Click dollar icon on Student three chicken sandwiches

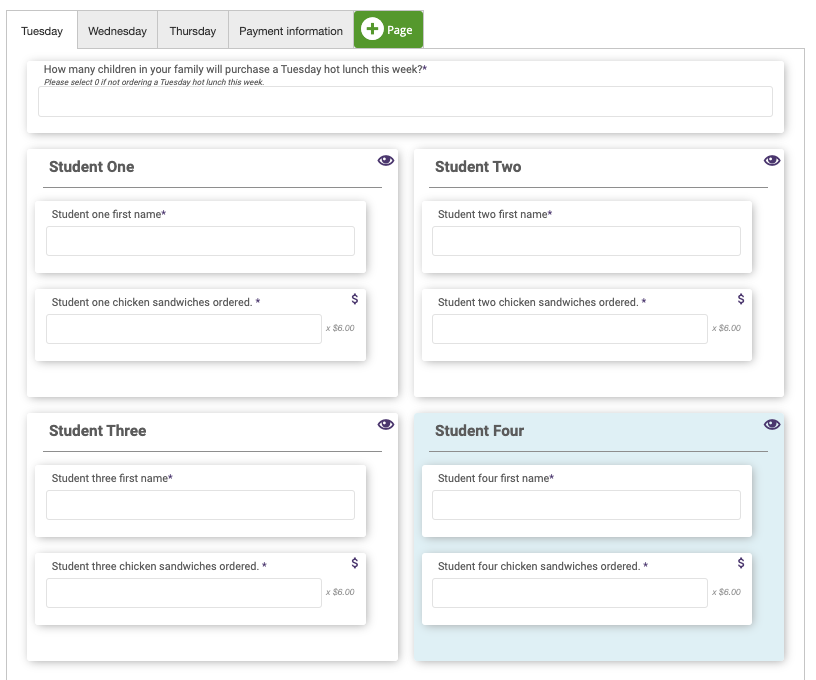[354, 563]
